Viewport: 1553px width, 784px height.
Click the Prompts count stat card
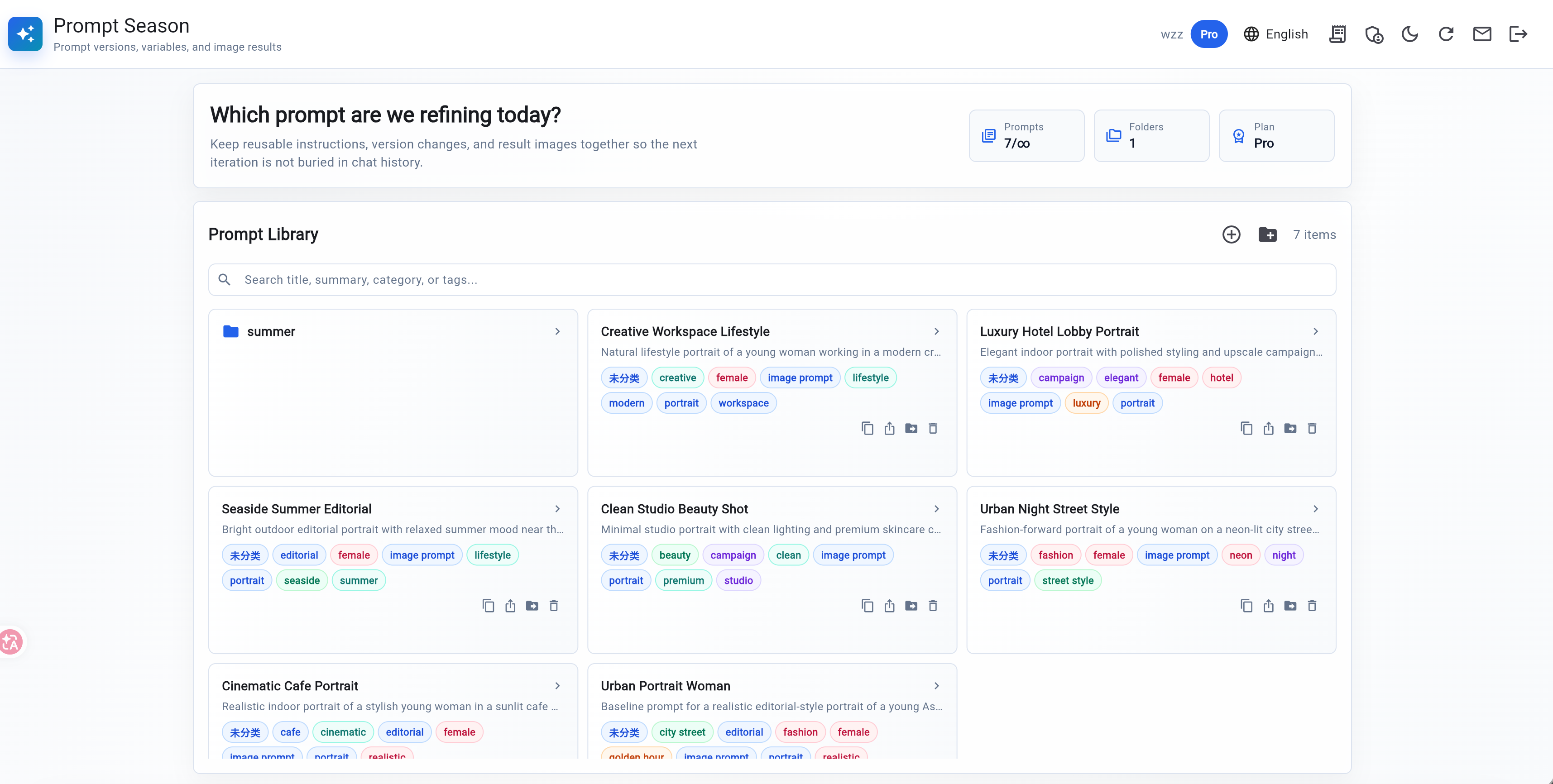(x=1026, y=136)
